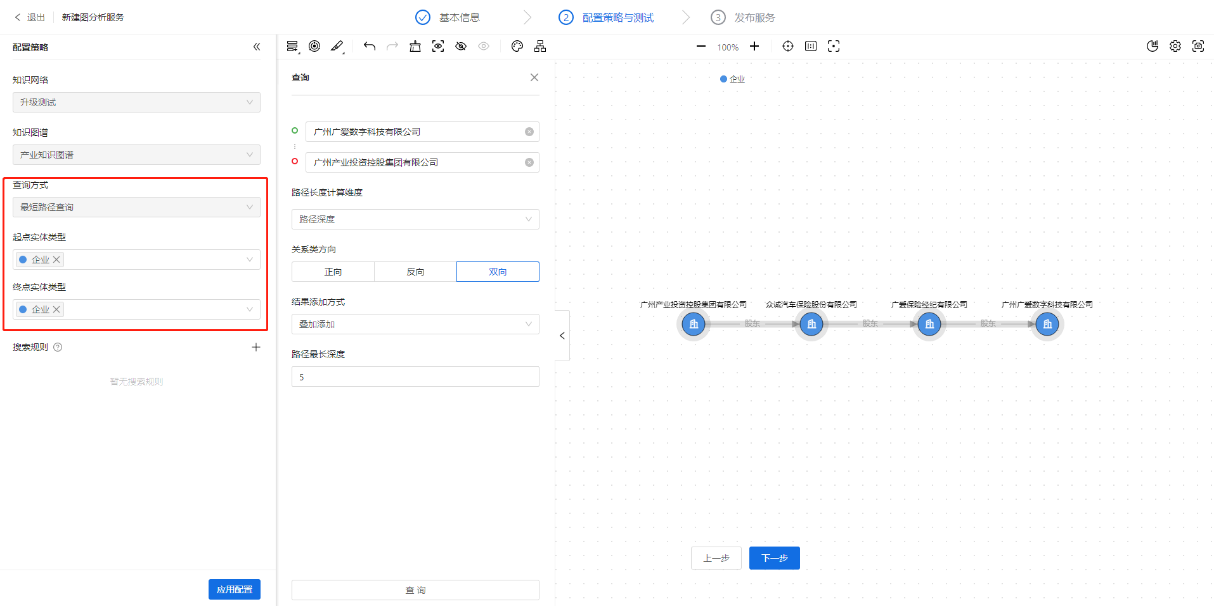1214x606 pixels.
Task: Expand the 终点实体类型 dropdown
Action: tap(250, 310)
